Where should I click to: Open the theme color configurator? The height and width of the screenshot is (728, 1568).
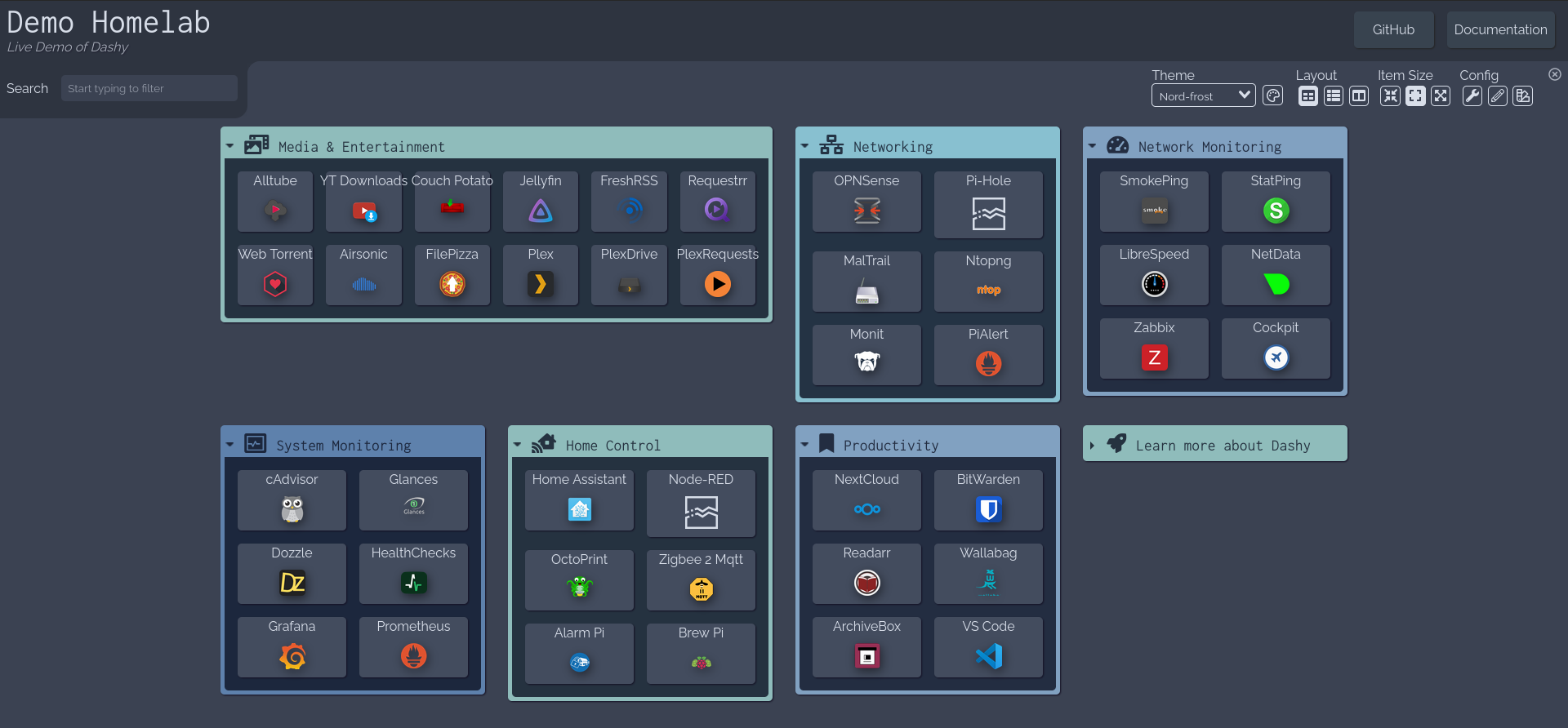click(x=1273, y=96)
